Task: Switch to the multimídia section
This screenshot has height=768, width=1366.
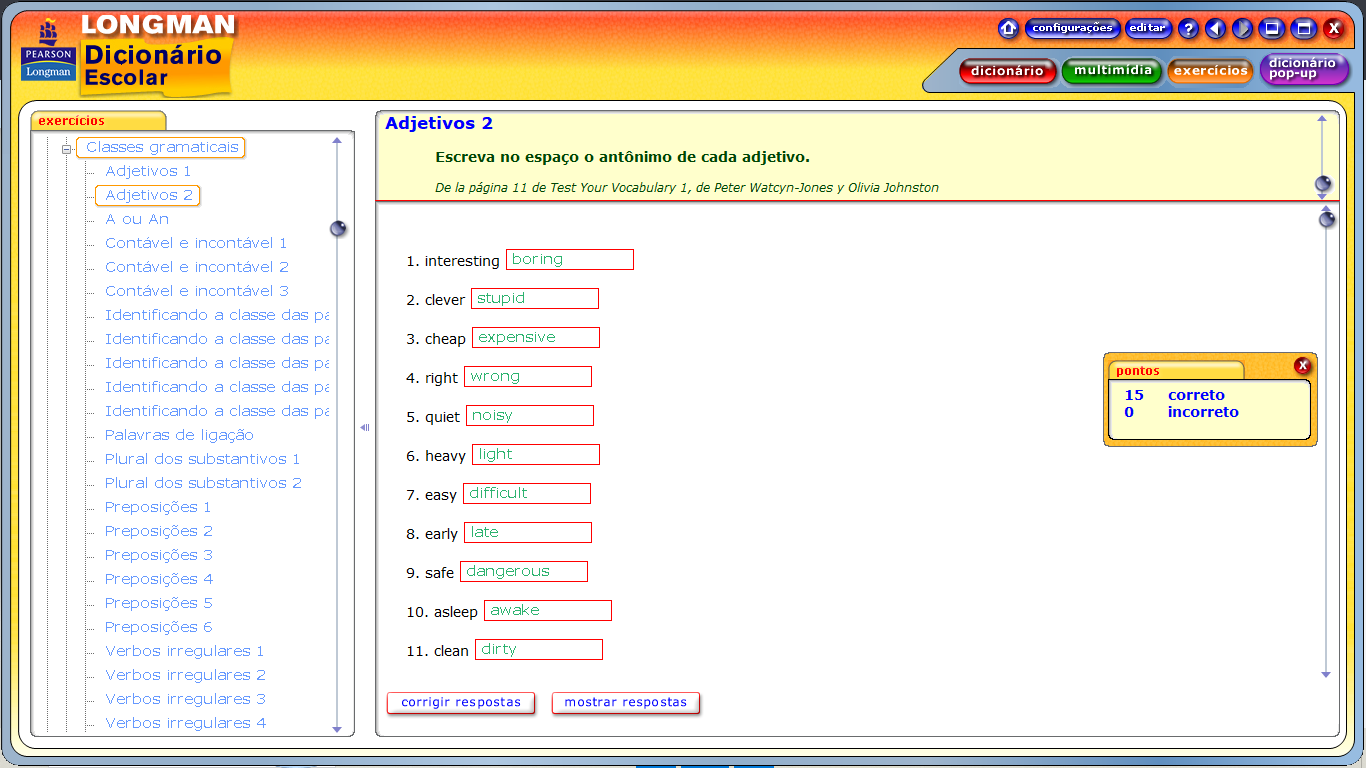Action: [x=1112, y=71]
